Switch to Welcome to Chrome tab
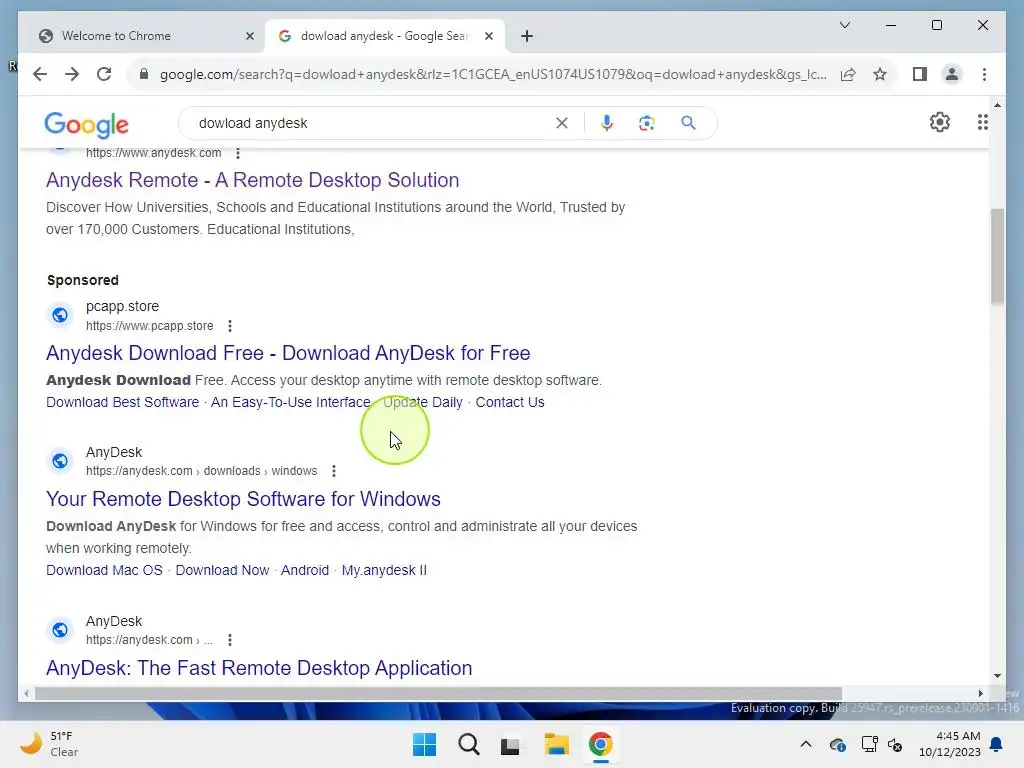 coord(142,36)
